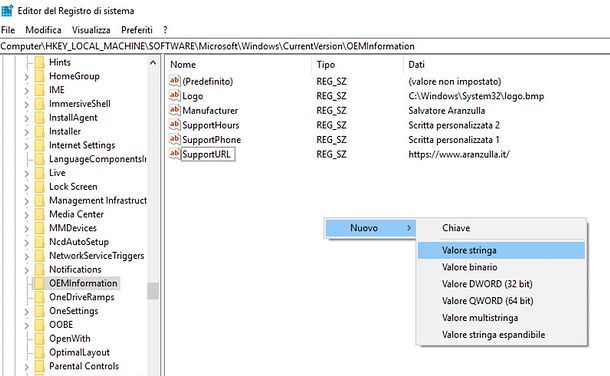Image resolution: width=610 pixels, height=376 pixels.
Task: Expand the HomeGroup tree node
Action: pos(26,77)
